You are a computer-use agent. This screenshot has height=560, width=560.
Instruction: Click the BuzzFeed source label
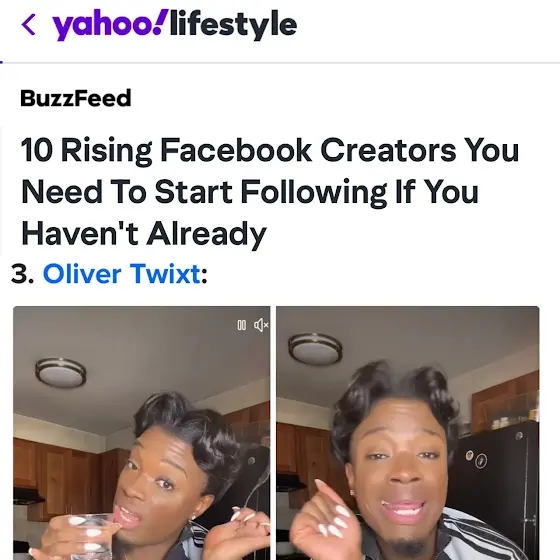[x=76, y=98]
